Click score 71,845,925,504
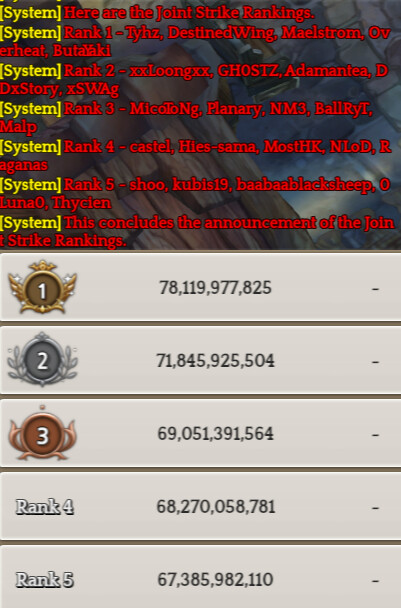Screen dimensions: 401x608 pyautogui.click(x=215, y=361)
